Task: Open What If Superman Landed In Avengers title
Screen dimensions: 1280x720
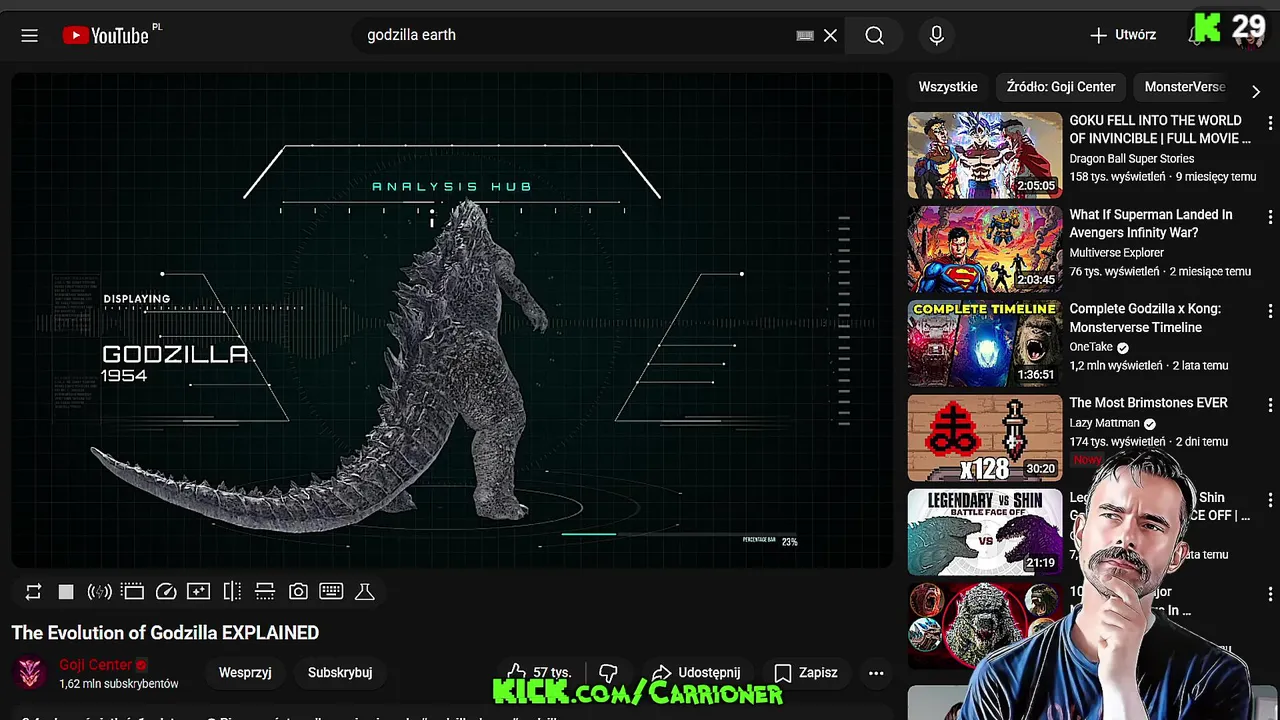Action: (x=1151, y=224)
